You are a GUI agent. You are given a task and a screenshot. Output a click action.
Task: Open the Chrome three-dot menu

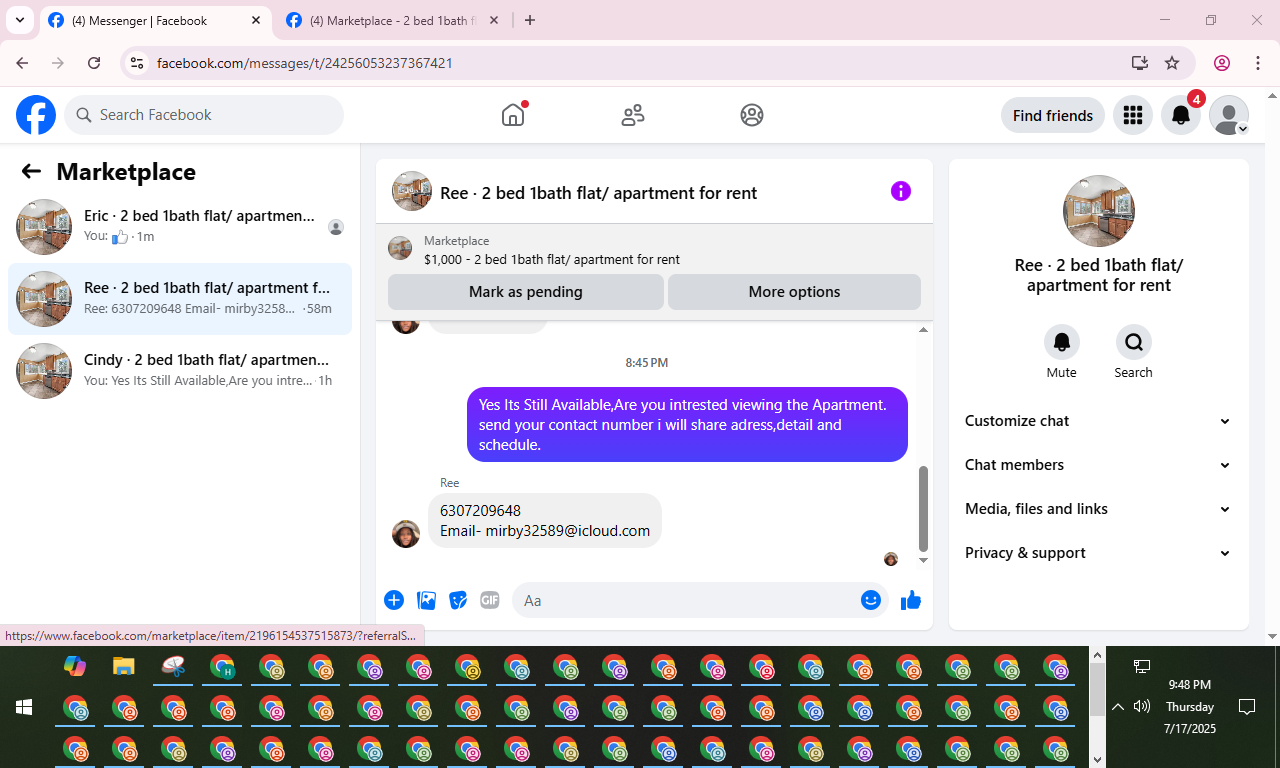click(x=1258, y=63)
